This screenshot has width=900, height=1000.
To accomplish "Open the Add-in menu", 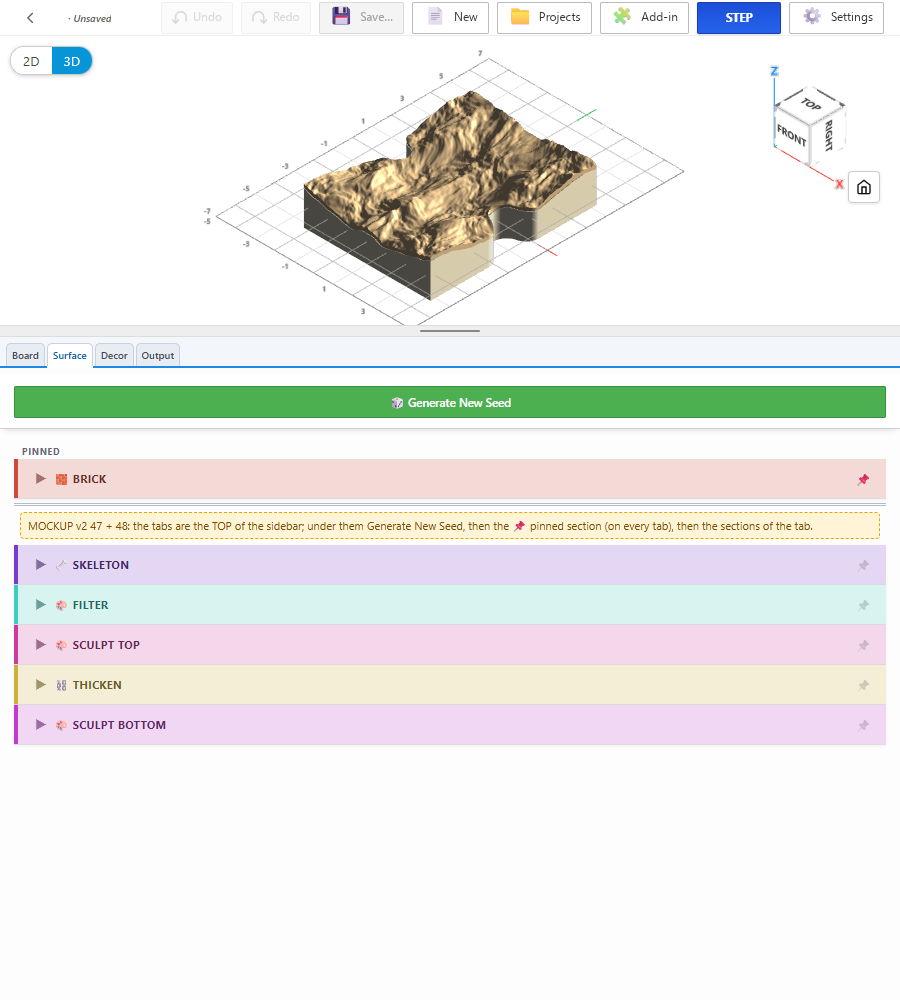I will point(644,17).
